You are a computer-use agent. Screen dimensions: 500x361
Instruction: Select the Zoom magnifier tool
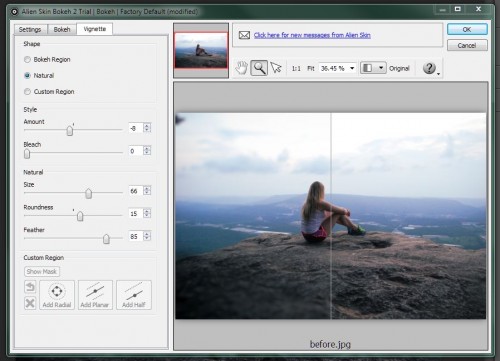[259, 68]
